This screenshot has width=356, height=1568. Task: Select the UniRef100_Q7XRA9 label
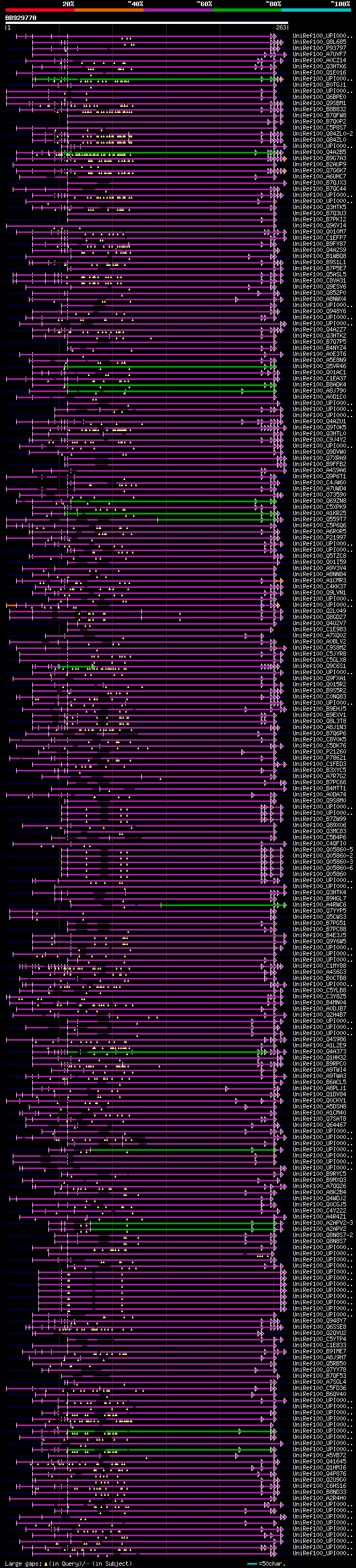click(x=319, y=458)
